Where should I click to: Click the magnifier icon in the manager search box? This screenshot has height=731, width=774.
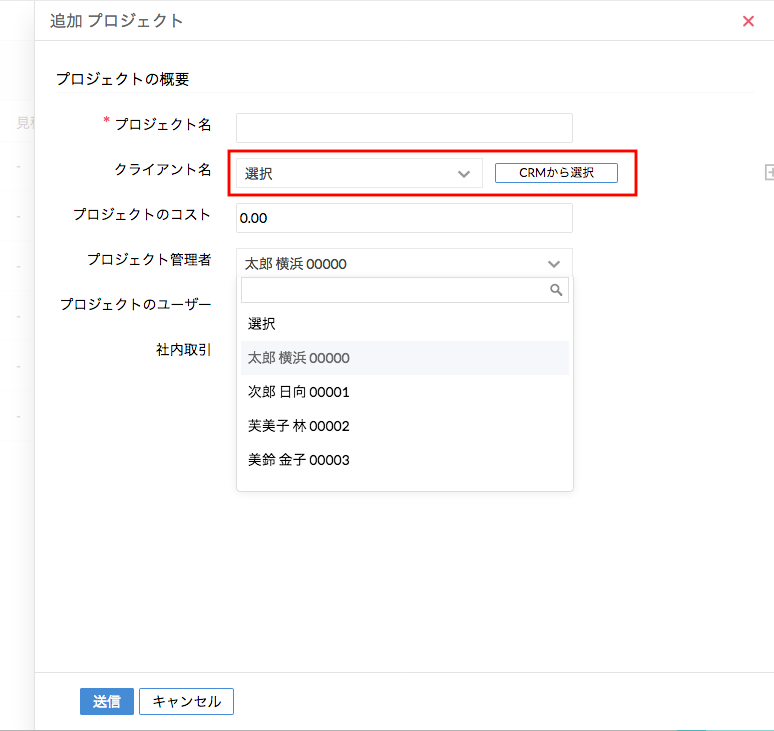click(x=556, y=290)
